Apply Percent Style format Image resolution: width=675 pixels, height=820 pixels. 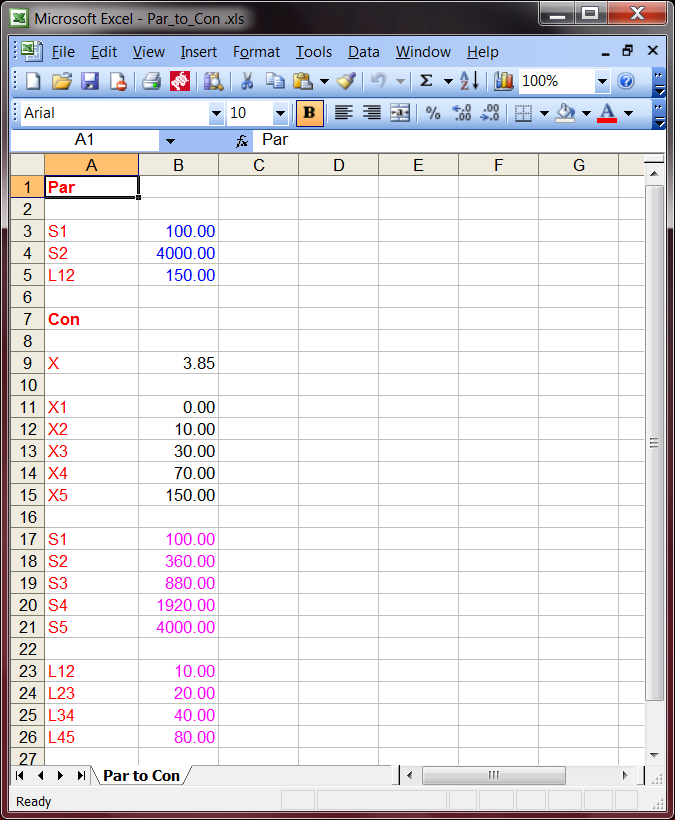(x=433, y=112)
